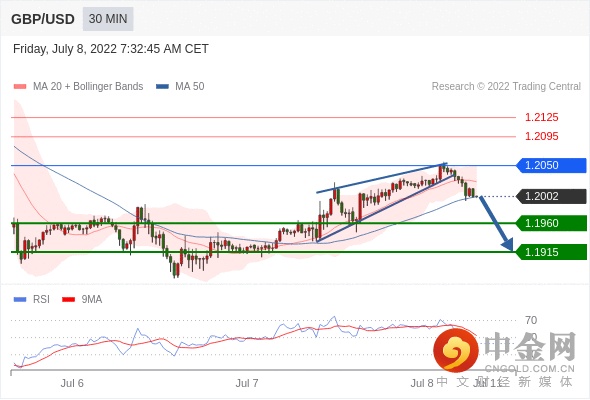Image resolution: width=590 pixels, height=400 pixels.
Task: Click the blue 1.2050 pivot price tag
Action: click(551, 165)
